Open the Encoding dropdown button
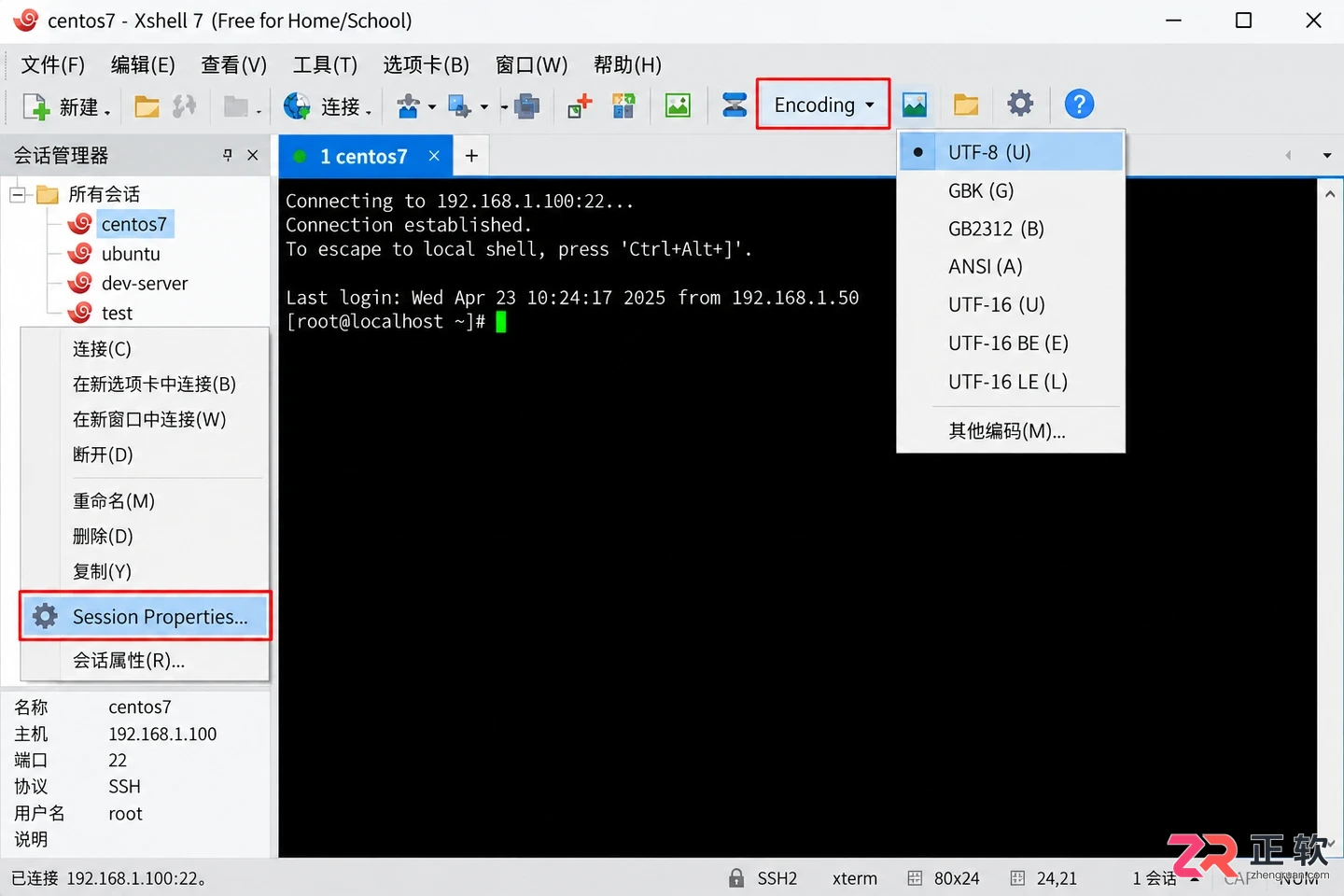The height and width of the screenshot is (896, 1344). (823, 105)
